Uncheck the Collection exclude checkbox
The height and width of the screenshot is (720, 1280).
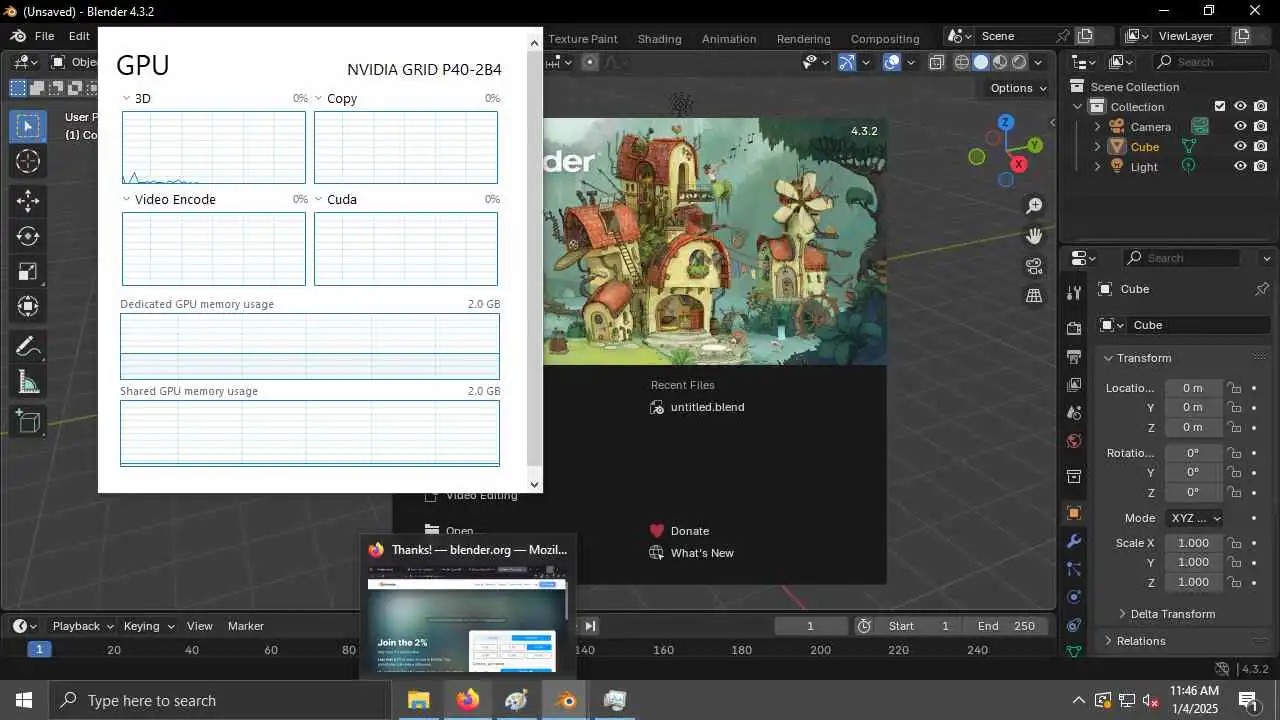tap(1220, 106)
